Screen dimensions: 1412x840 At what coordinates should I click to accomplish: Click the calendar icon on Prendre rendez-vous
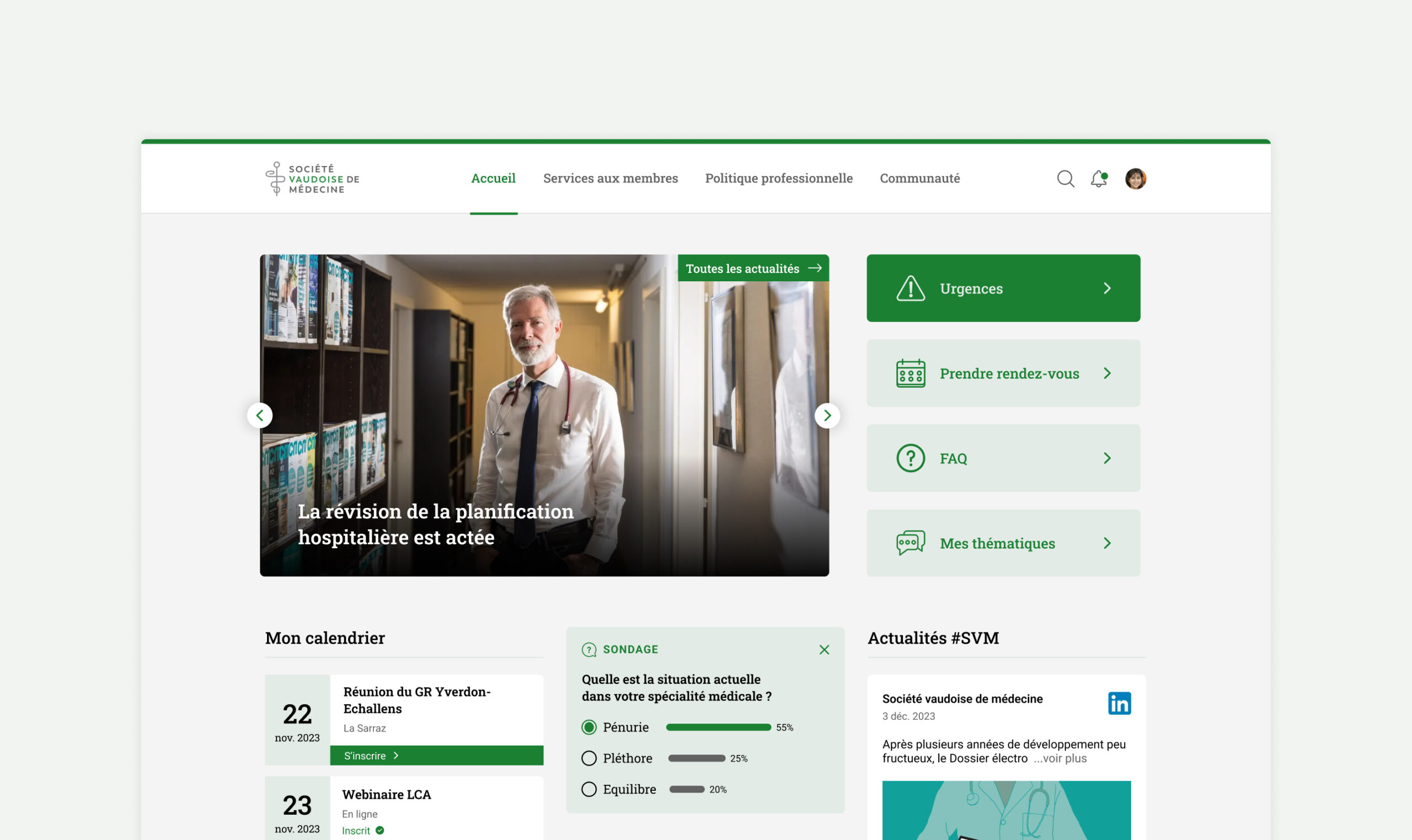coord(911,373)
